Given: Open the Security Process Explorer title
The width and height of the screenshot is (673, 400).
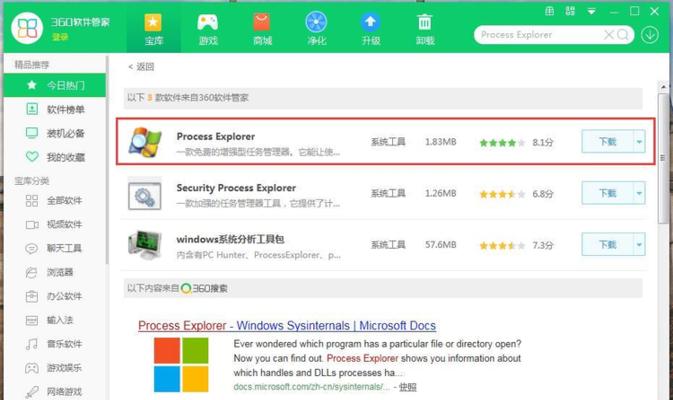Looking at the screenshot, I should [236, 188].
